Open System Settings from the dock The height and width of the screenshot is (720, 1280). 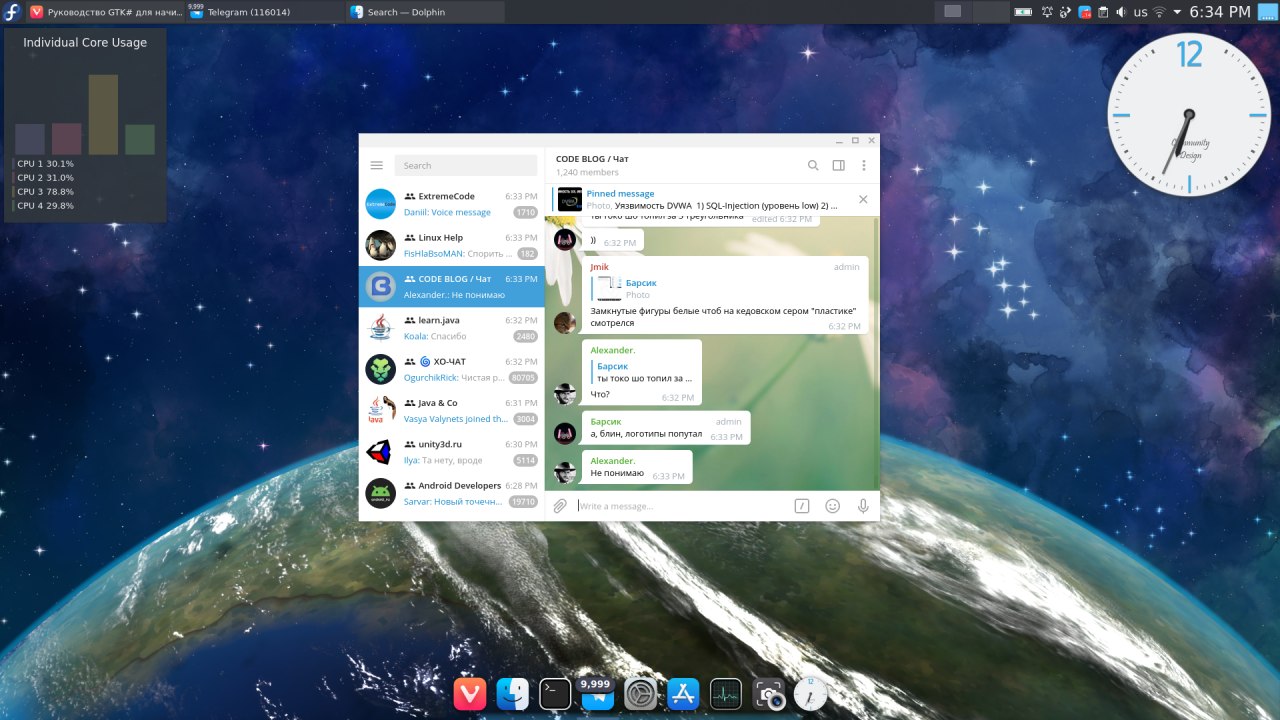640,694
